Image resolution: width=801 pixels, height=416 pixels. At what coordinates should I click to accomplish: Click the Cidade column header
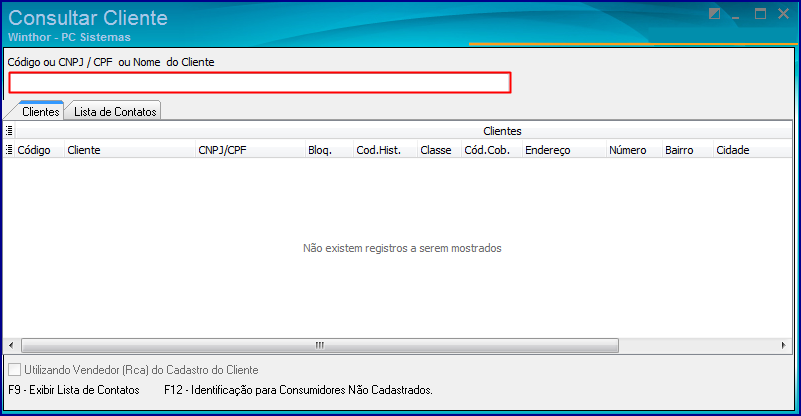click(x=752, y=150)
